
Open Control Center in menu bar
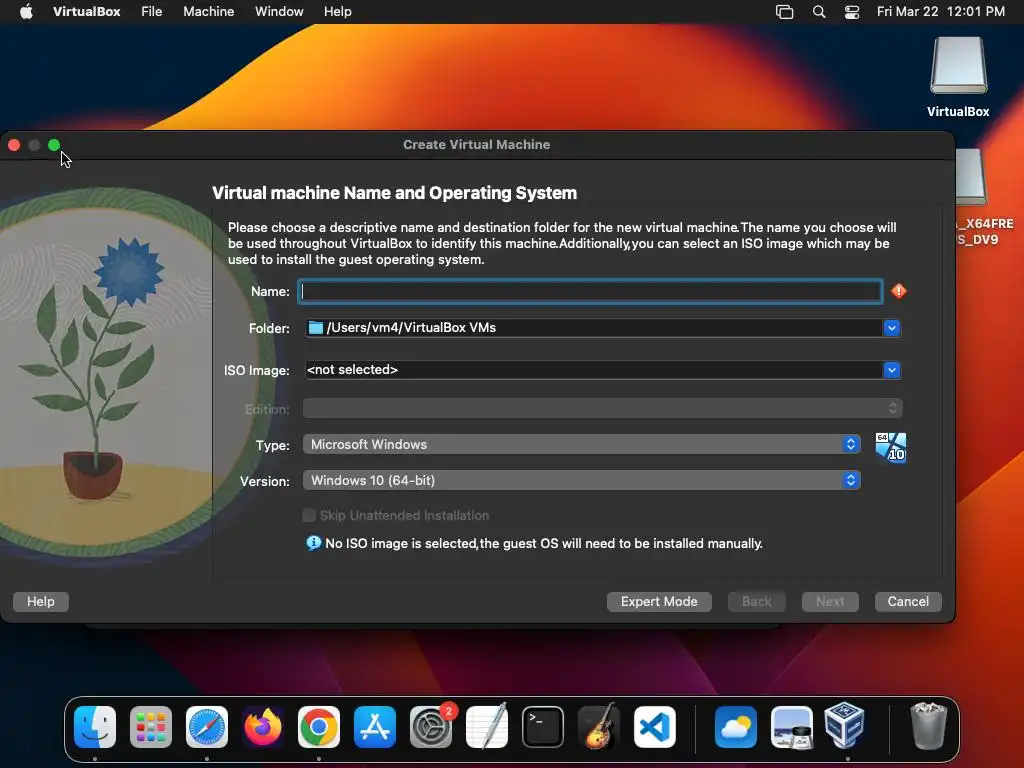852,12
